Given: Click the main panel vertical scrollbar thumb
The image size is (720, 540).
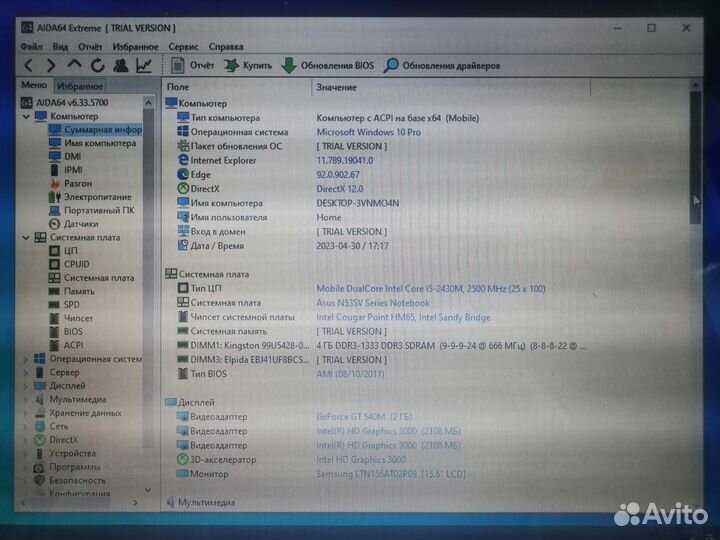Looking at the screenshot, I should (x=695, y=158).
